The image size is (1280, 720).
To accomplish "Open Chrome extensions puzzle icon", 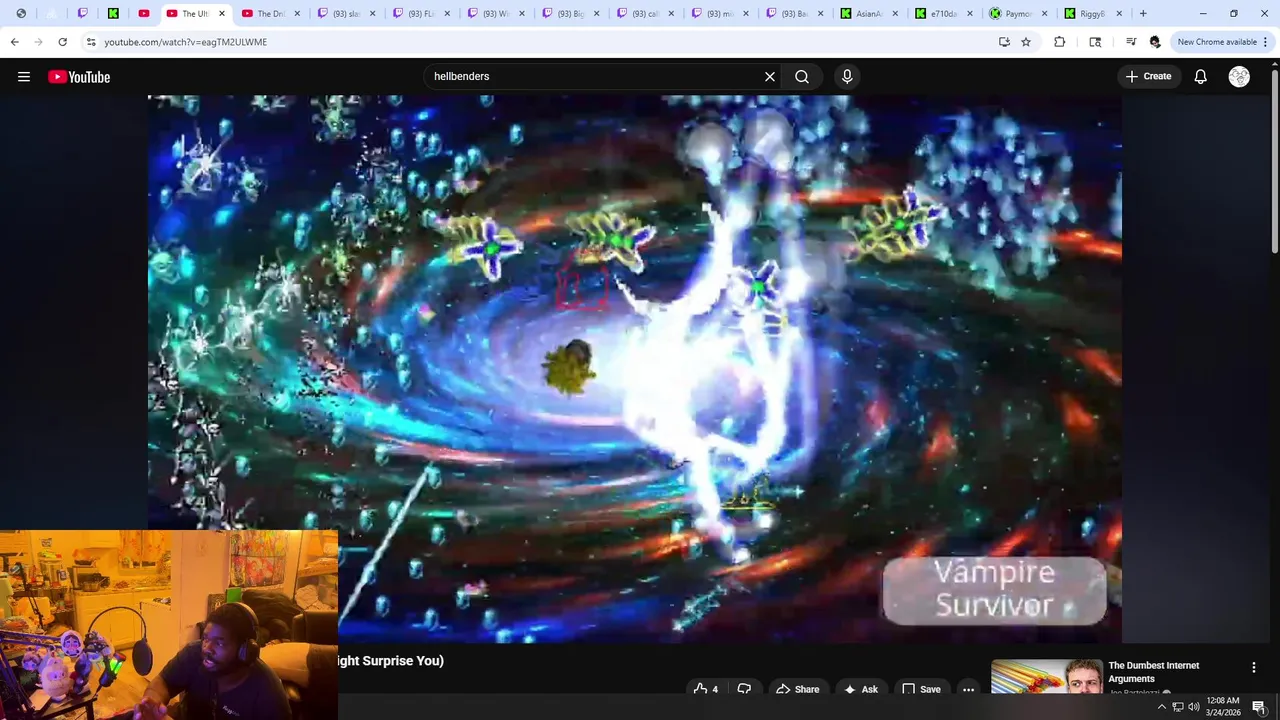I will click(1059, 42).
